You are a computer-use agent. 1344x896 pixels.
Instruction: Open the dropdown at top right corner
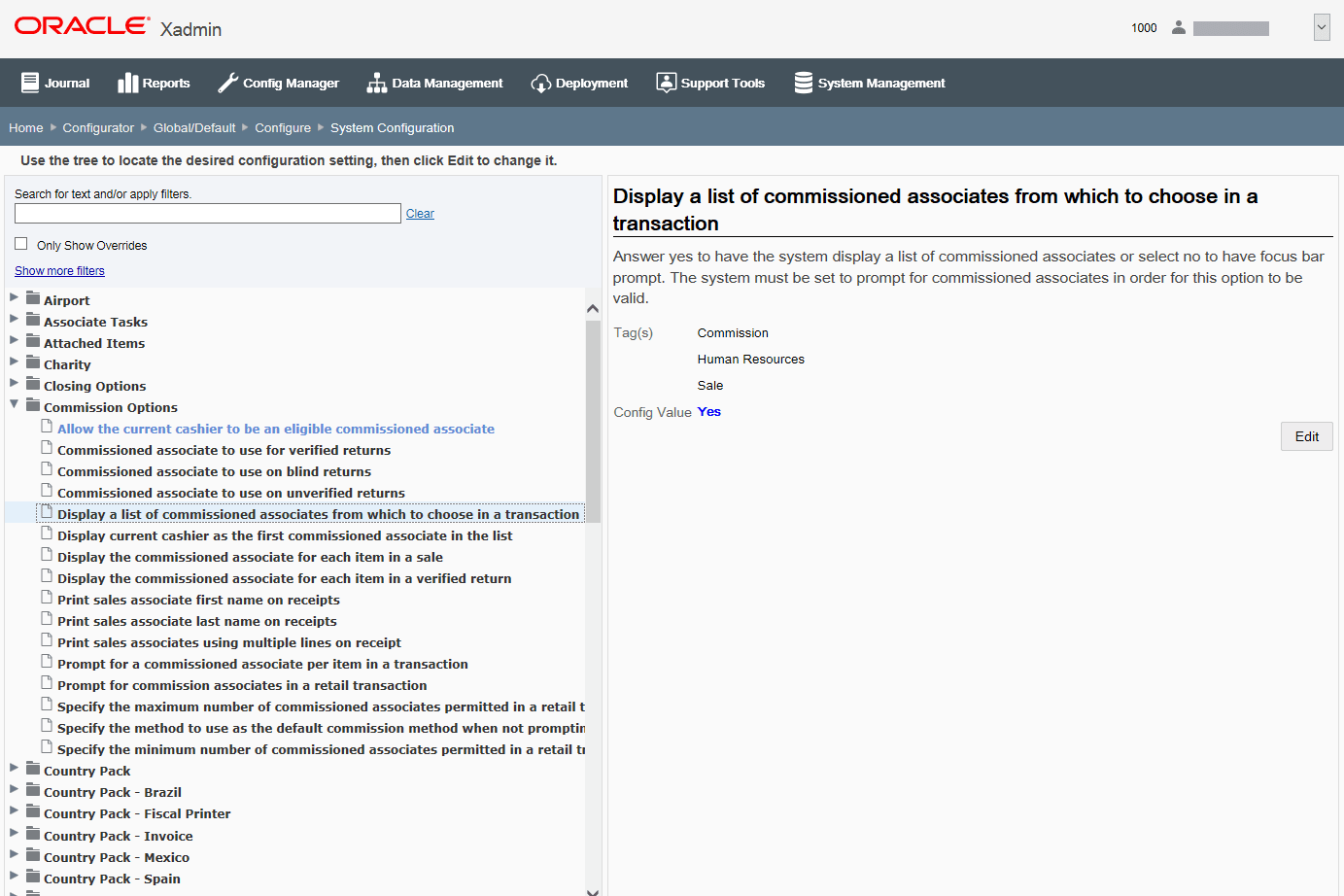coord(1322,27)
